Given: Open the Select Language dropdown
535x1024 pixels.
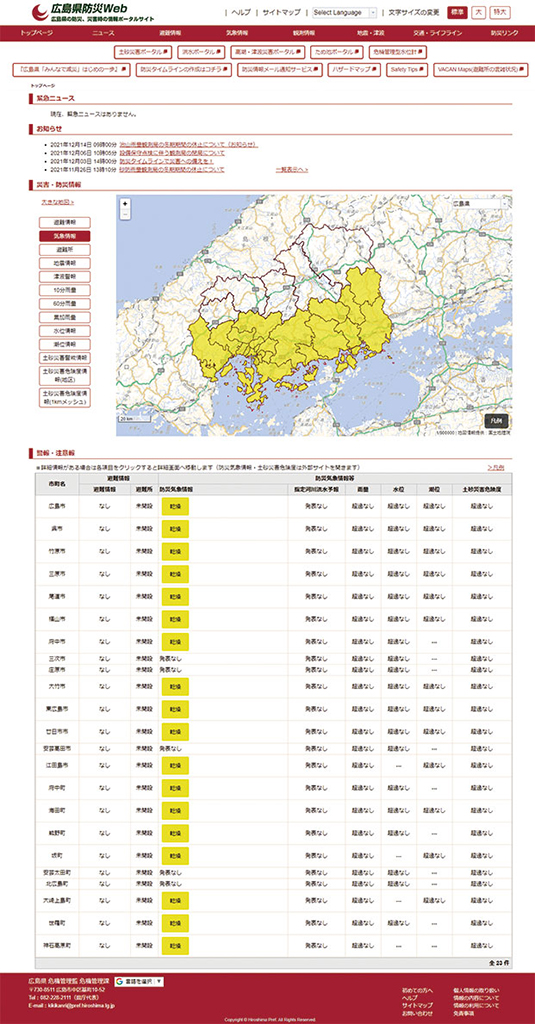Looking at the screenshot, I should [344, 12].
